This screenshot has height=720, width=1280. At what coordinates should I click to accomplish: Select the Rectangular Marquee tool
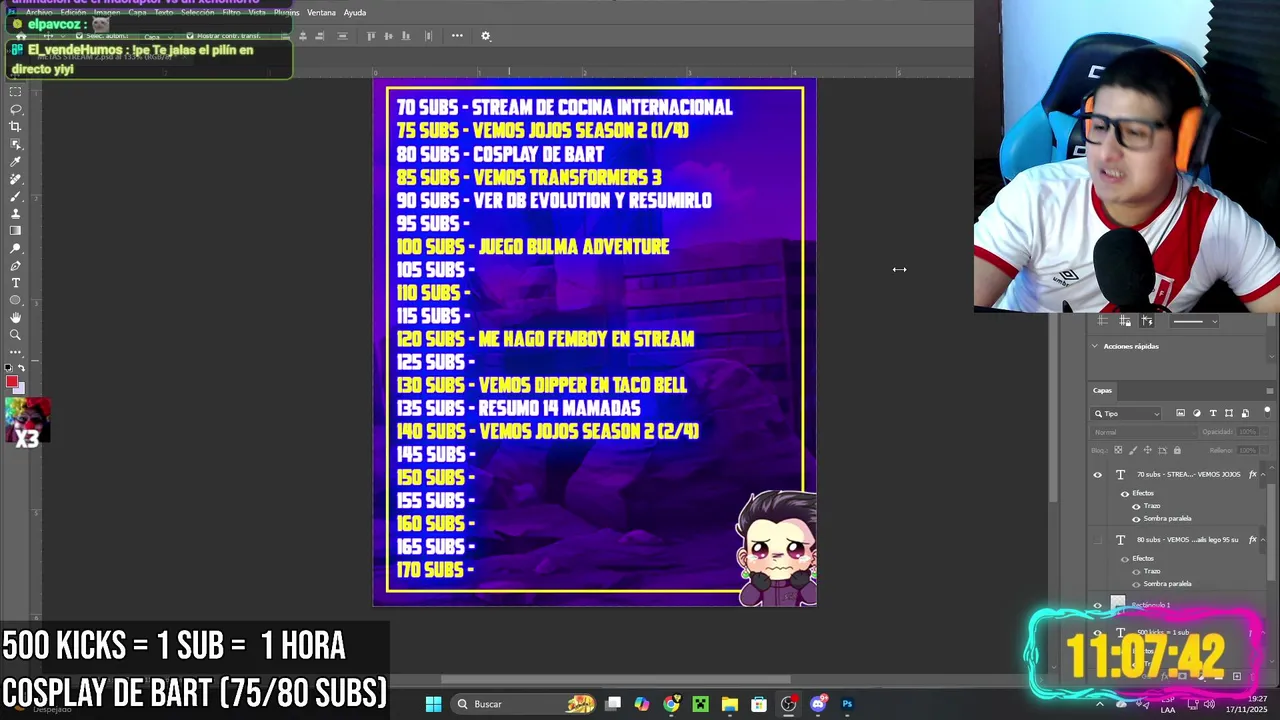[x=15, y=92]
